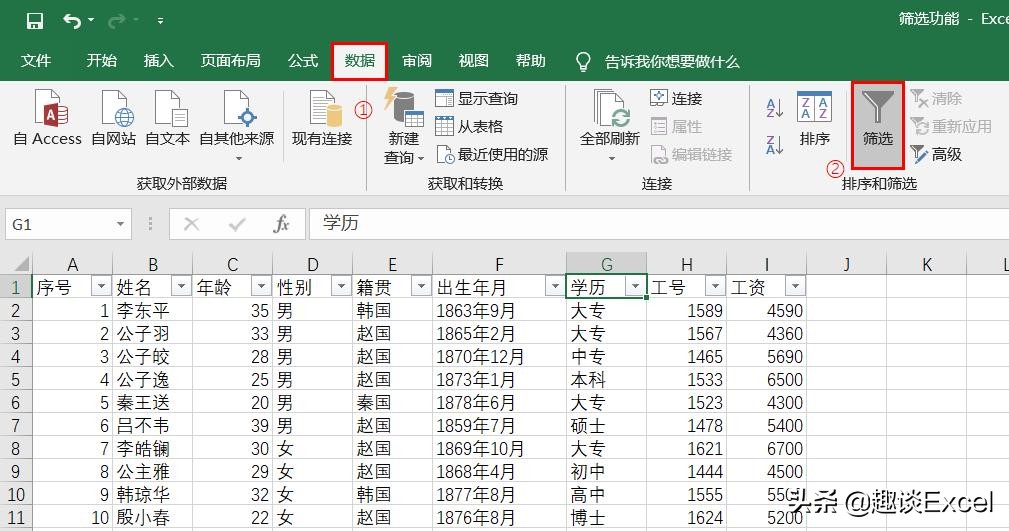The image size is (1009, 531).
Task: Select column A header
Action: click(x=72, y=264)
